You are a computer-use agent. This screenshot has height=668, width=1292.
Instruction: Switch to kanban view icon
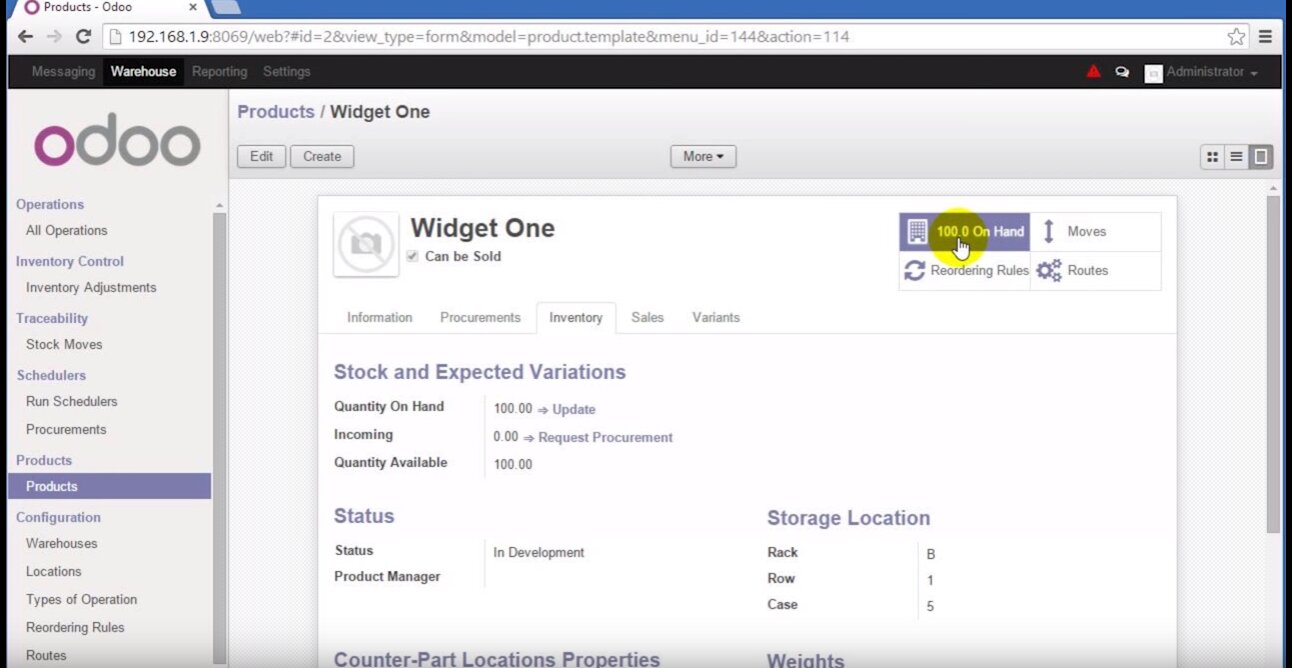(x=1212, y=156)
